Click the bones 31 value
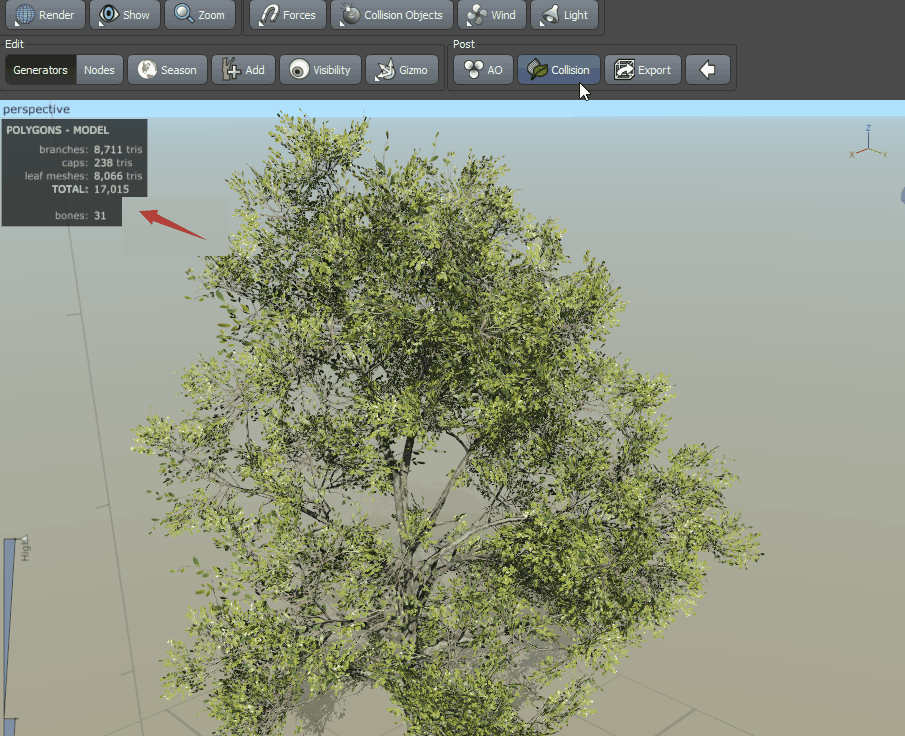Image resolution: width=905 pixels, height=736 pixels. click(x=100, y=216)
